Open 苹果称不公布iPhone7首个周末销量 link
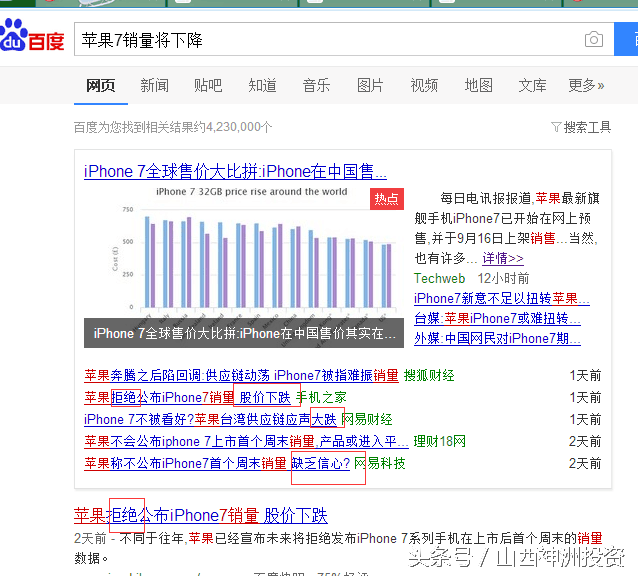This screenshot has height=576, width=638. pos(217,463)
